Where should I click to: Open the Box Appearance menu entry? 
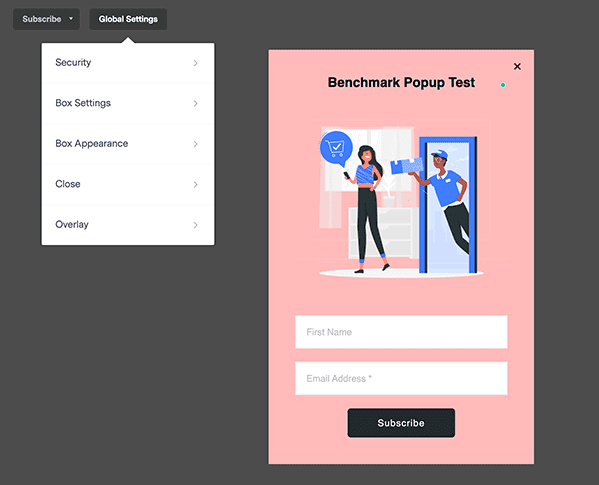click(x=128, y=144)
